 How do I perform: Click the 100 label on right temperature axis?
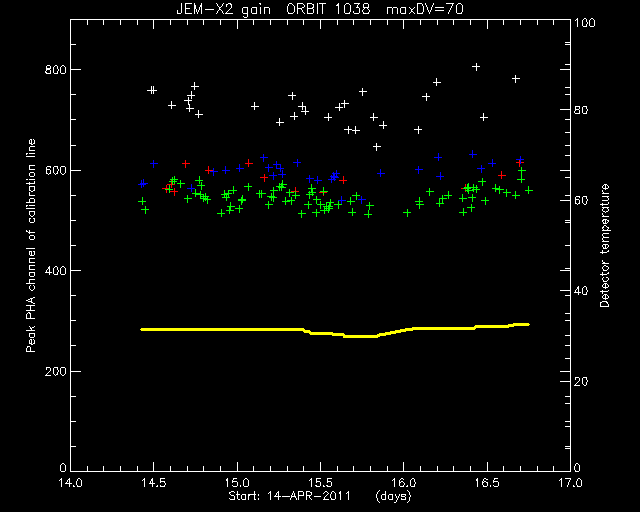(585, 23)
